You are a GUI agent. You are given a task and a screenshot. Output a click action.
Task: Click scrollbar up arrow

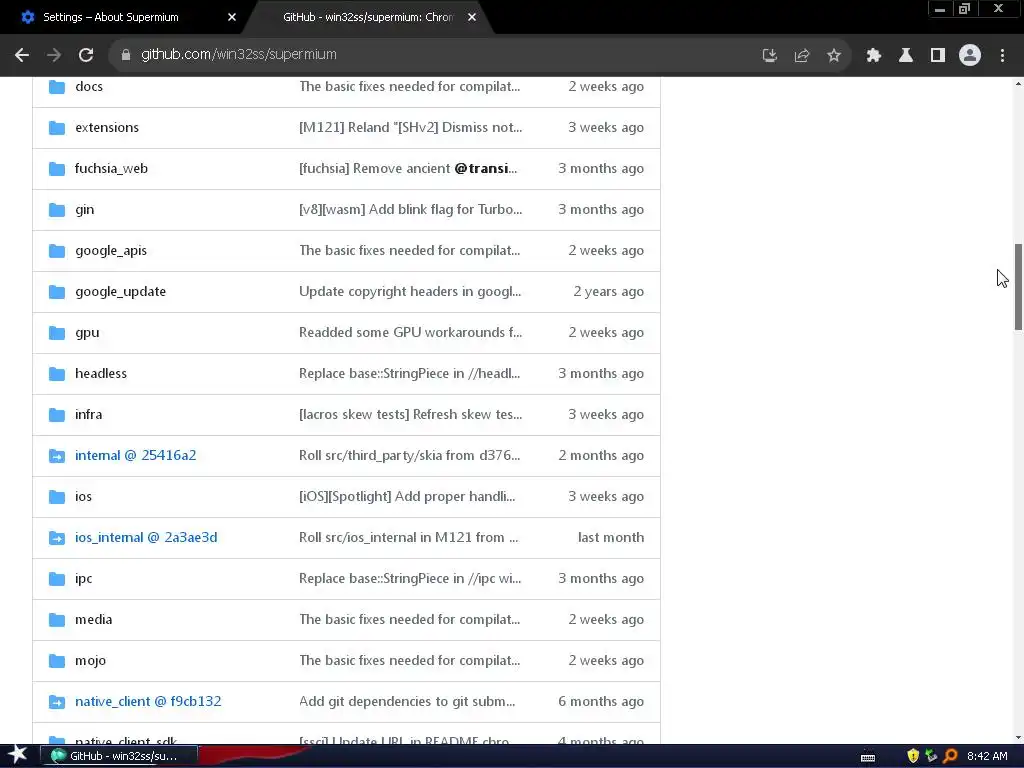[x=1019, y=84]
